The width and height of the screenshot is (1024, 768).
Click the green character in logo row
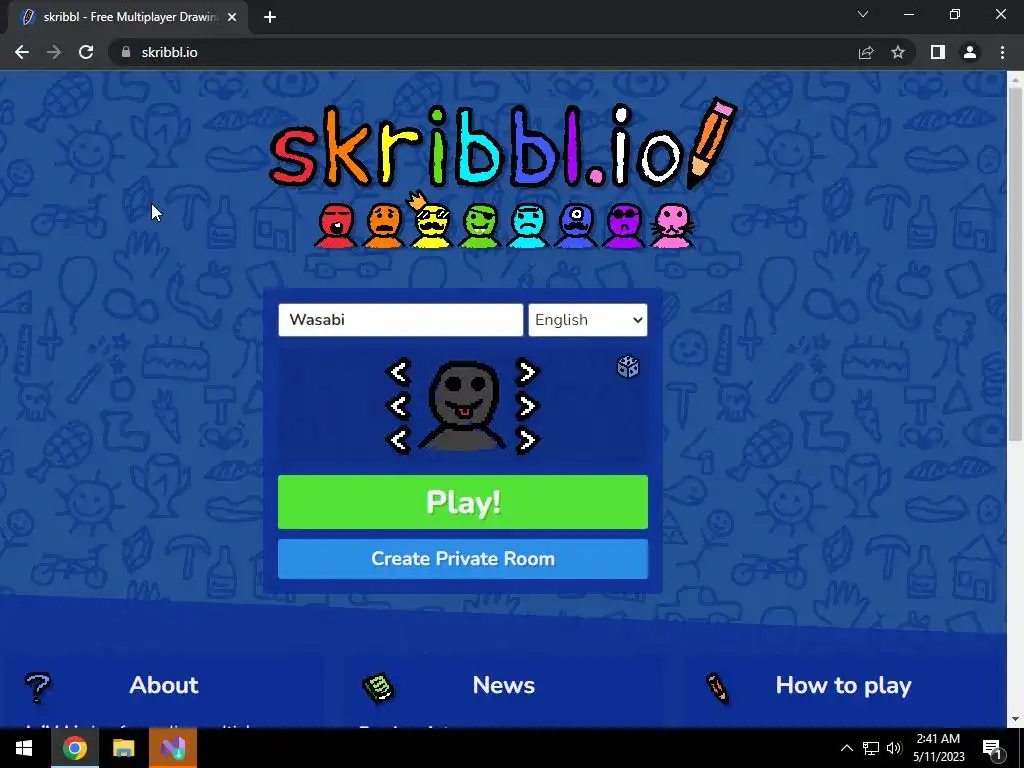[x=480, y=225]
